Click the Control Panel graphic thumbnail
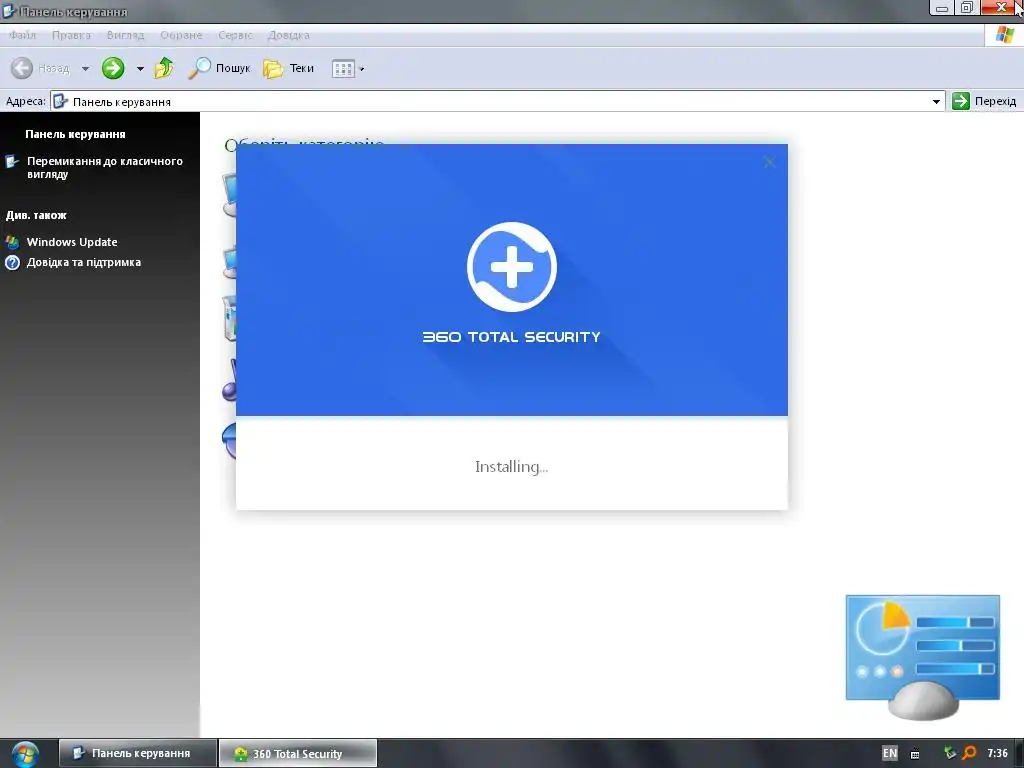The height and width of the screenshot is (768, 1024). click(x=923, y=657)
